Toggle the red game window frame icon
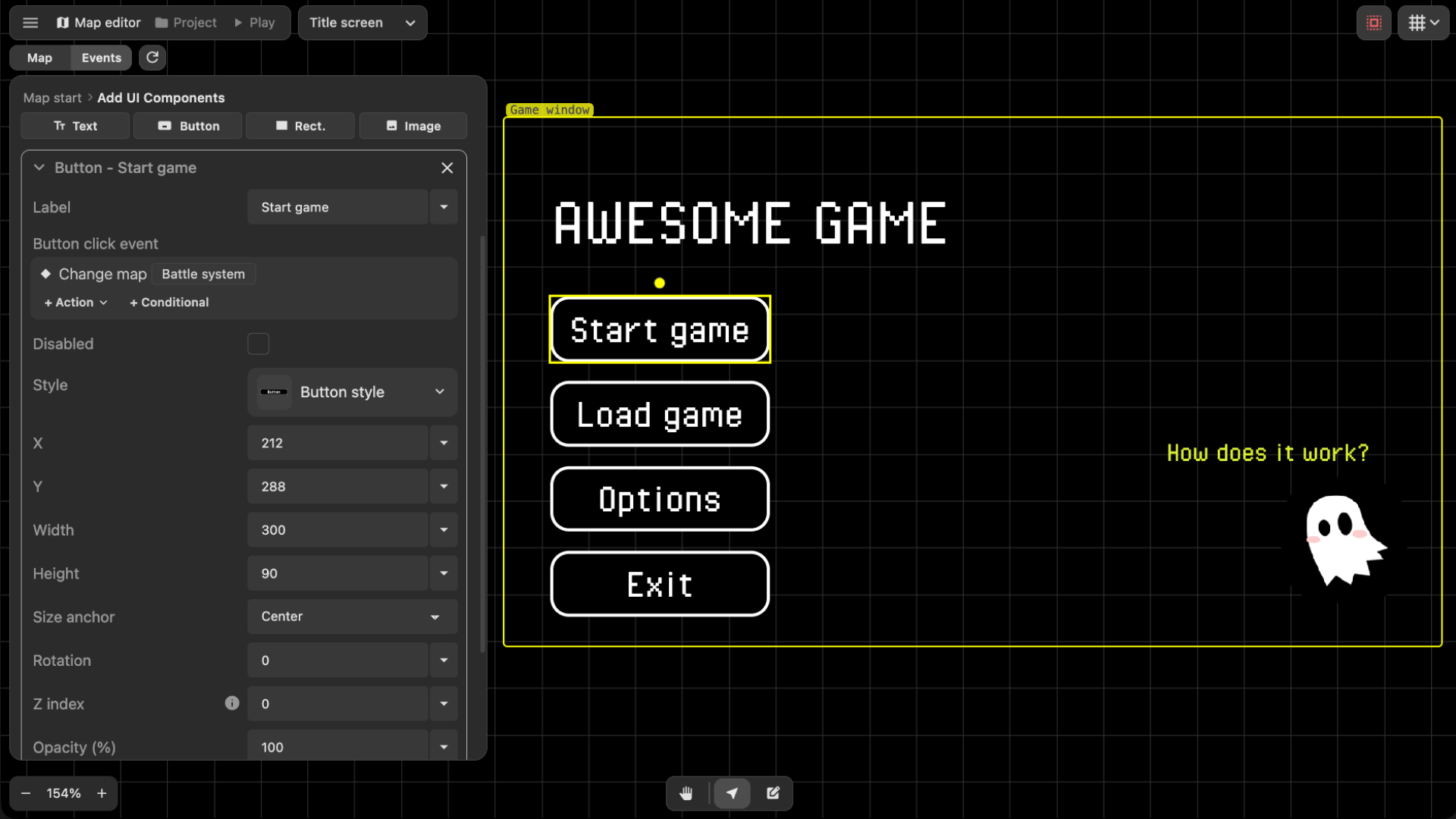The image size is (1456, 819). 1373,23
